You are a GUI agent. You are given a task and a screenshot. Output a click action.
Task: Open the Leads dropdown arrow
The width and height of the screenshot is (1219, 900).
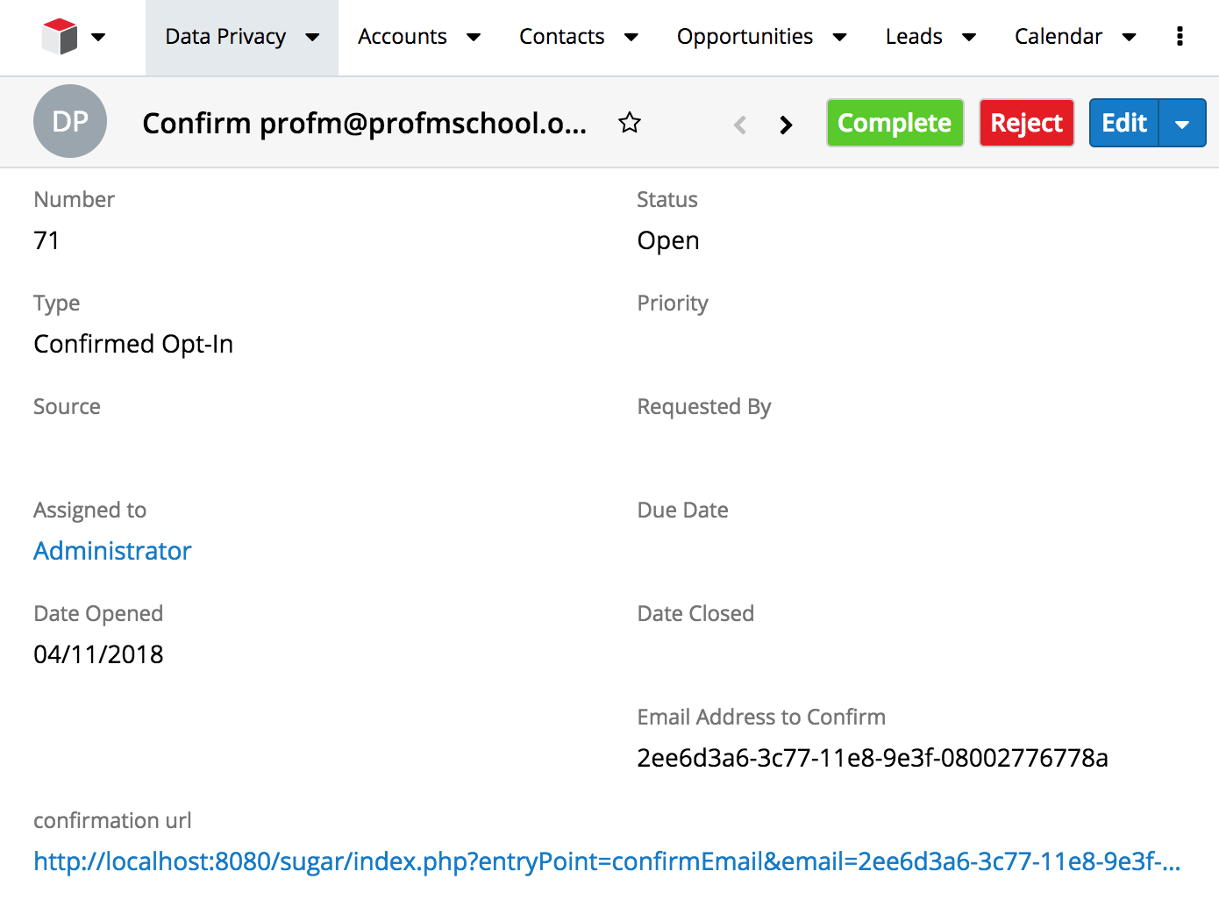pyautogui.click(x=969, y=38)
